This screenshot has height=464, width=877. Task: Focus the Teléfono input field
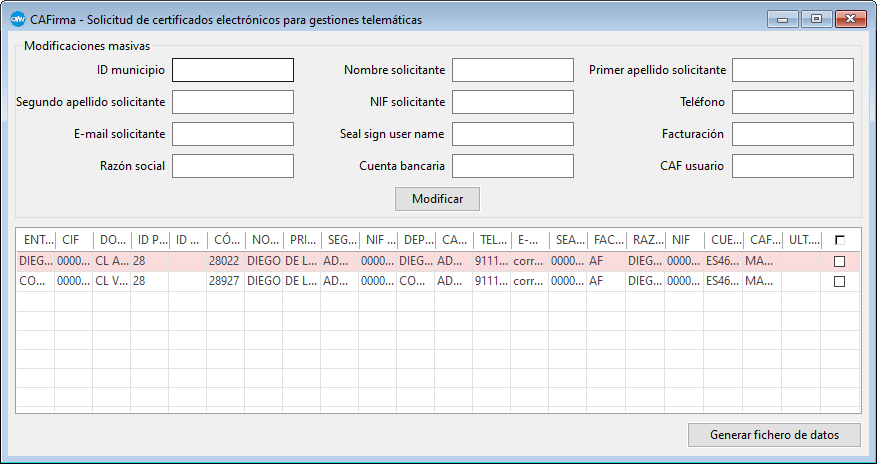coord(792,102)
